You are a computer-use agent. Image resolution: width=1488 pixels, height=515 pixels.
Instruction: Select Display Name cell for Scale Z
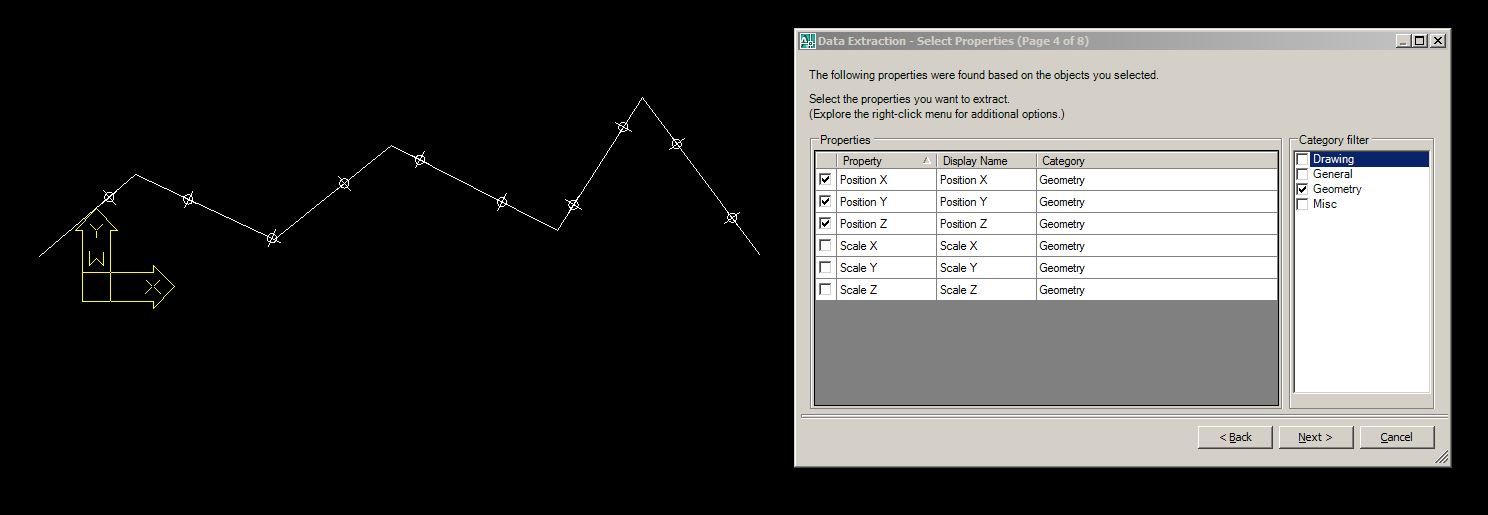tap(986, 290)
